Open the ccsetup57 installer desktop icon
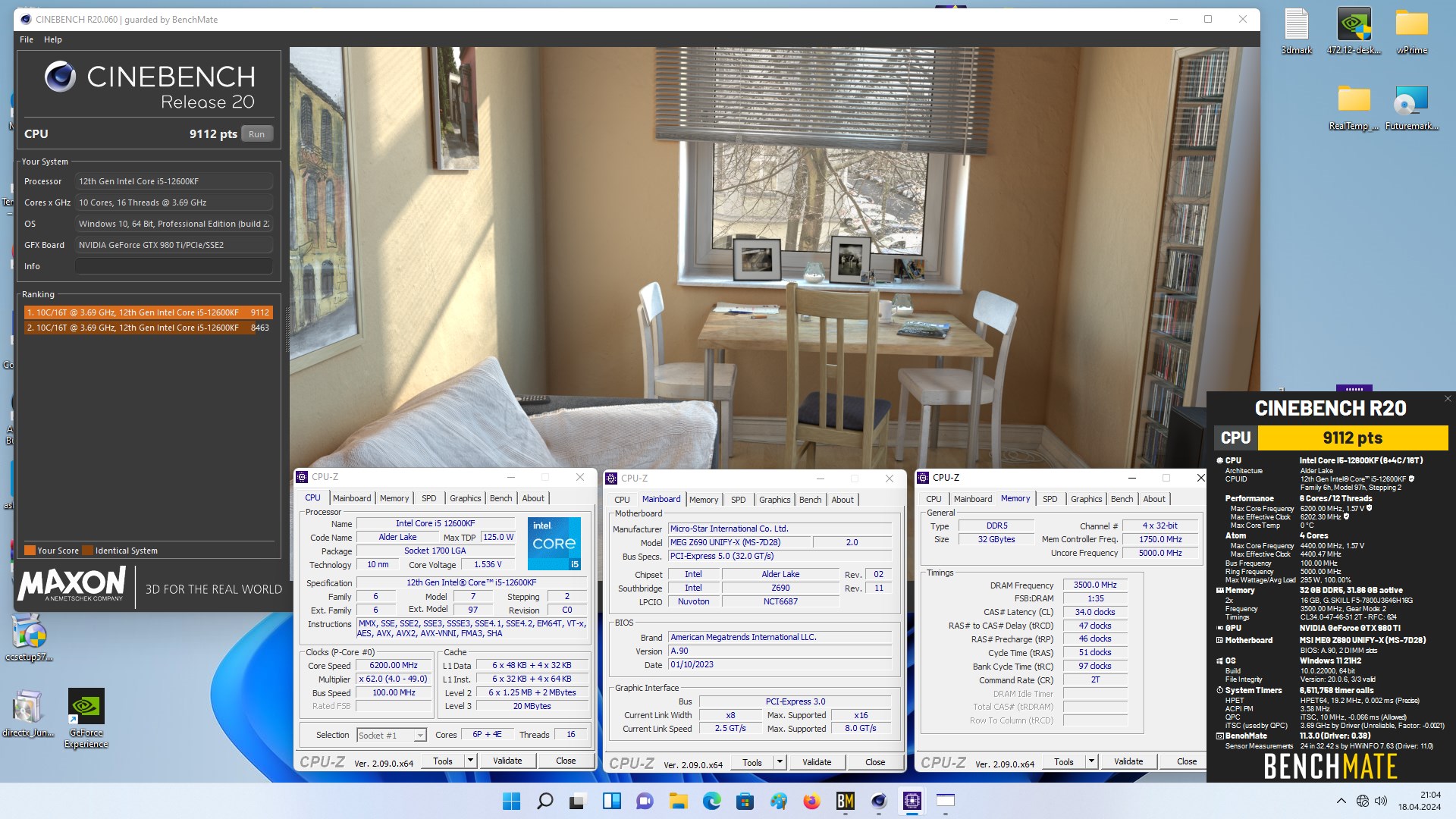The width and height of the screenshot is (1456, 819). coord(29,637)
